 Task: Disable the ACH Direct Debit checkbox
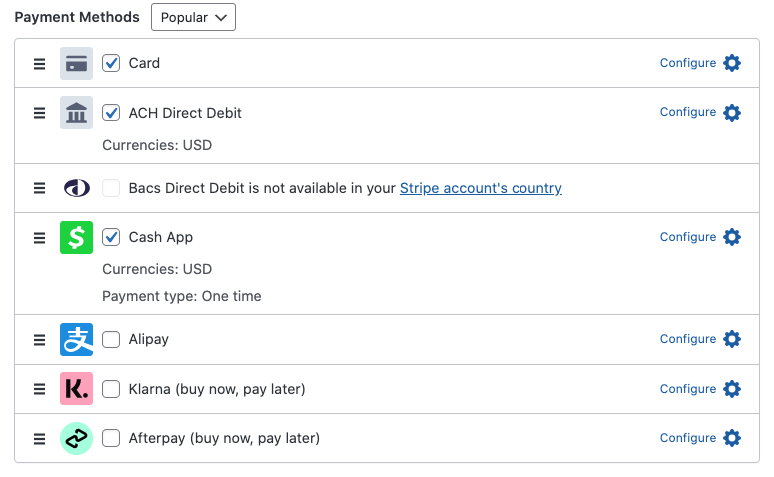pos(111,113)
